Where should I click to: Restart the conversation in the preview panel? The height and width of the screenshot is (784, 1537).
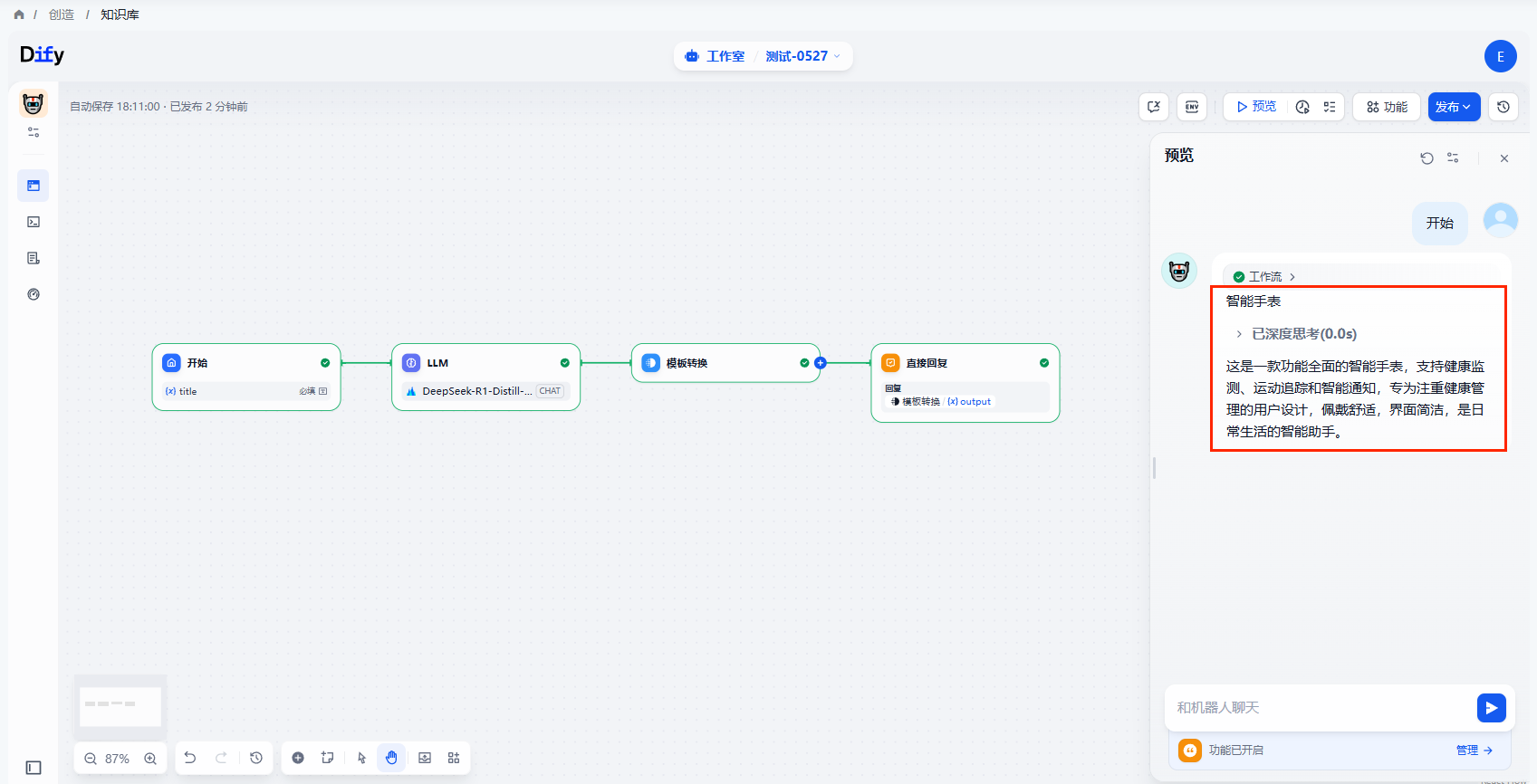tap(1427, 158)
